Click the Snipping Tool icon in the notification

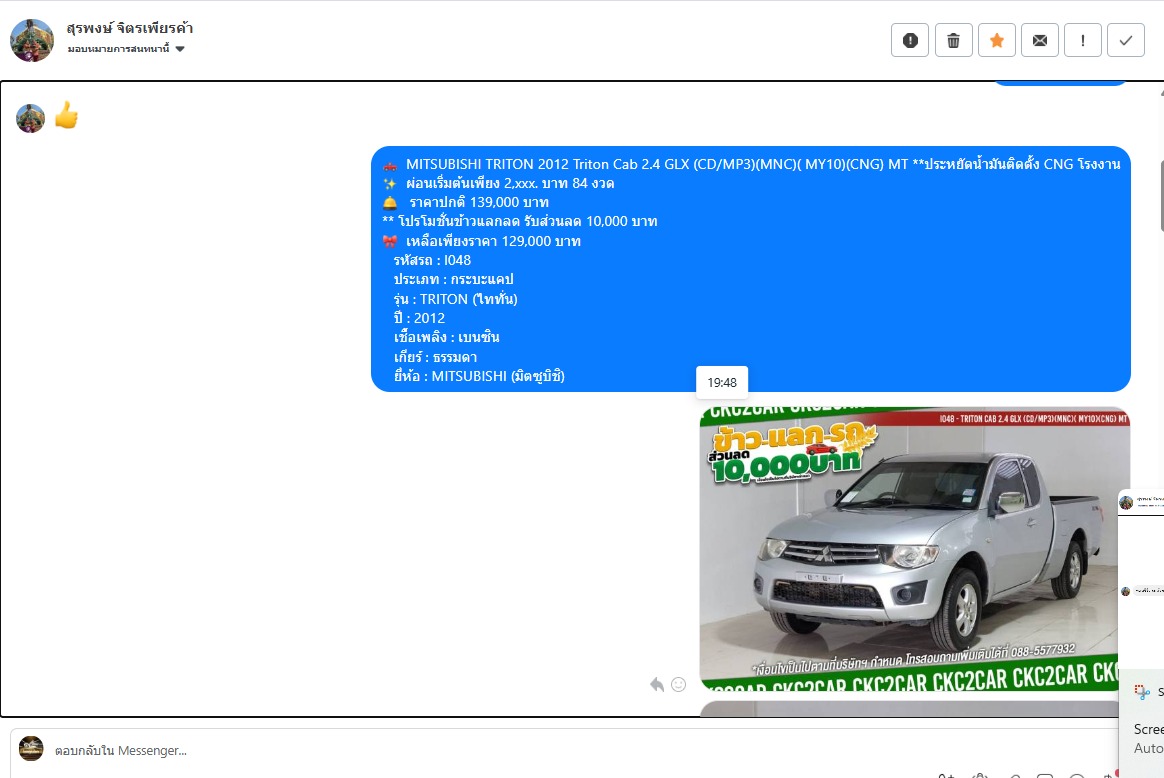[x=1142, y=692]
